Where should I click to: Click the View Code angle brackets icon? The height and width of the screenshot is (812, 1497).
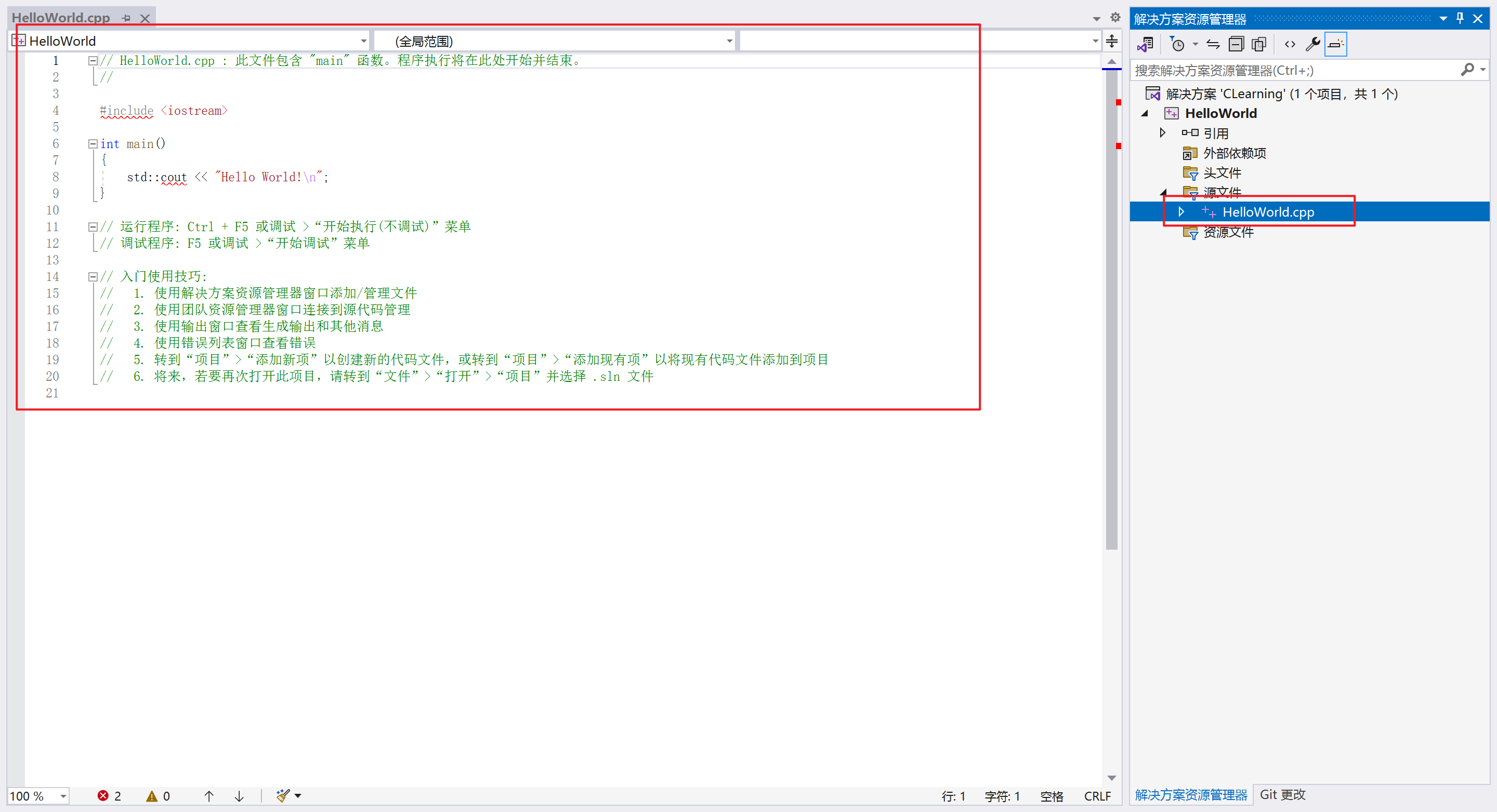pyautogui.click(x=1290, y=44)
